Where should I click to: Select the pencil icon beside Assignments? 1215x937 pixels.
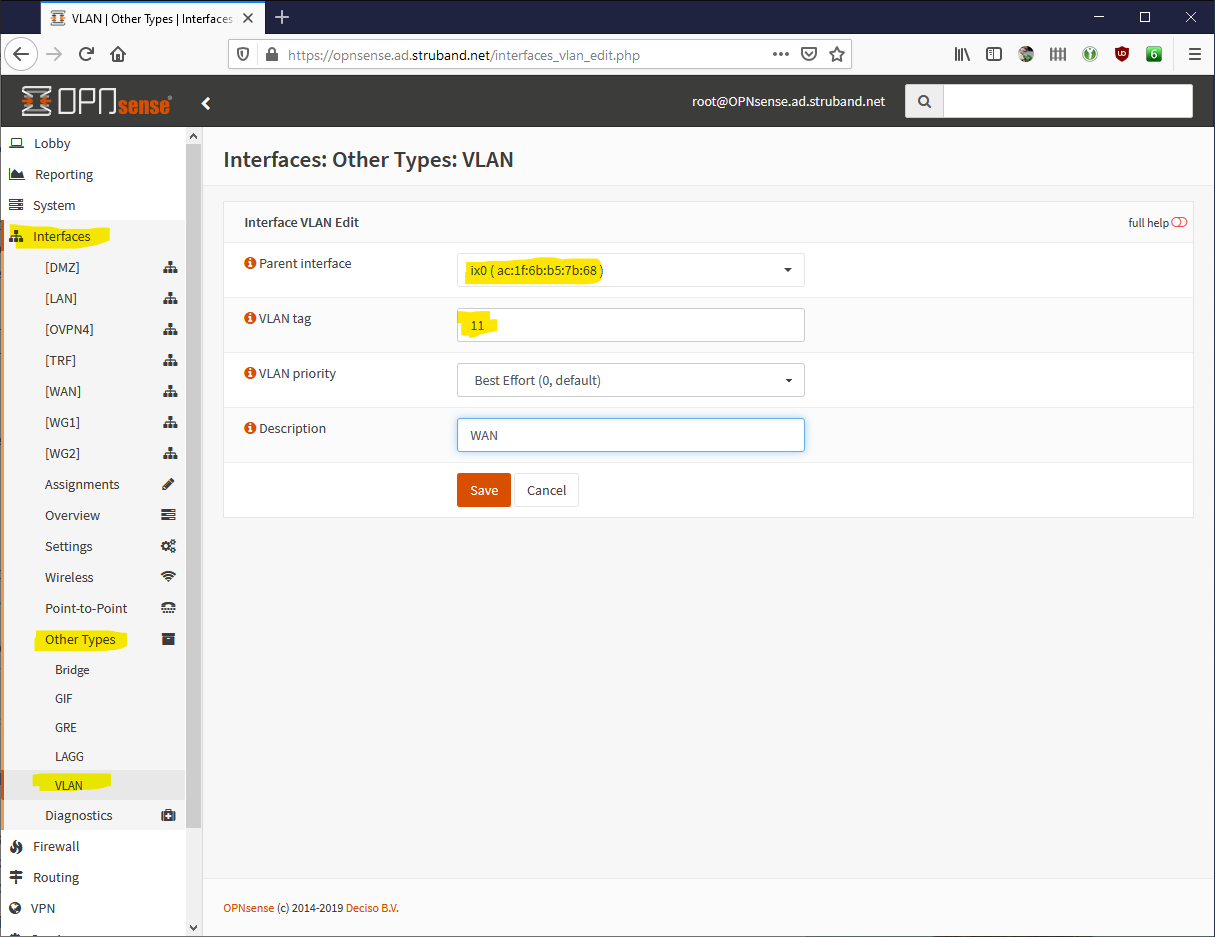168,484
